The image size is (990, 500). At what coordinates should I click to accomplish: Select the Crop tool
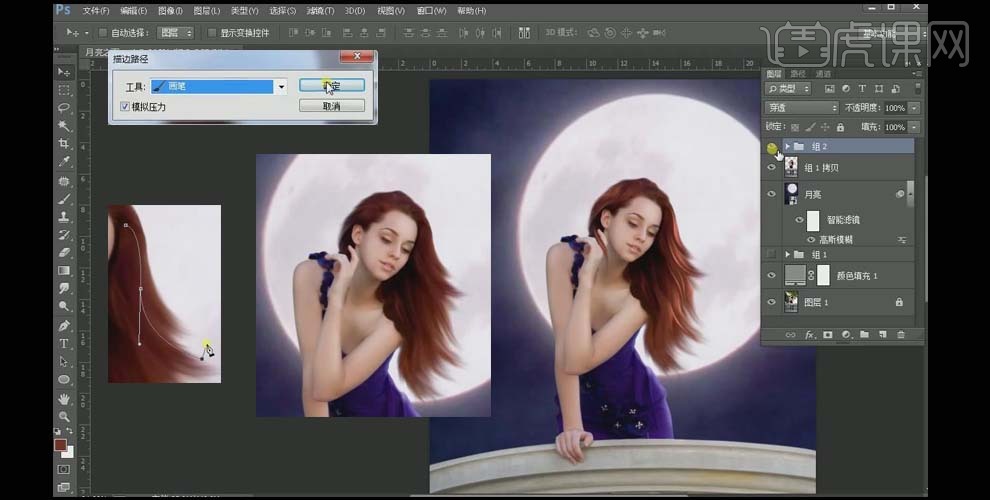pyautogui.click(x=64, y=143)
